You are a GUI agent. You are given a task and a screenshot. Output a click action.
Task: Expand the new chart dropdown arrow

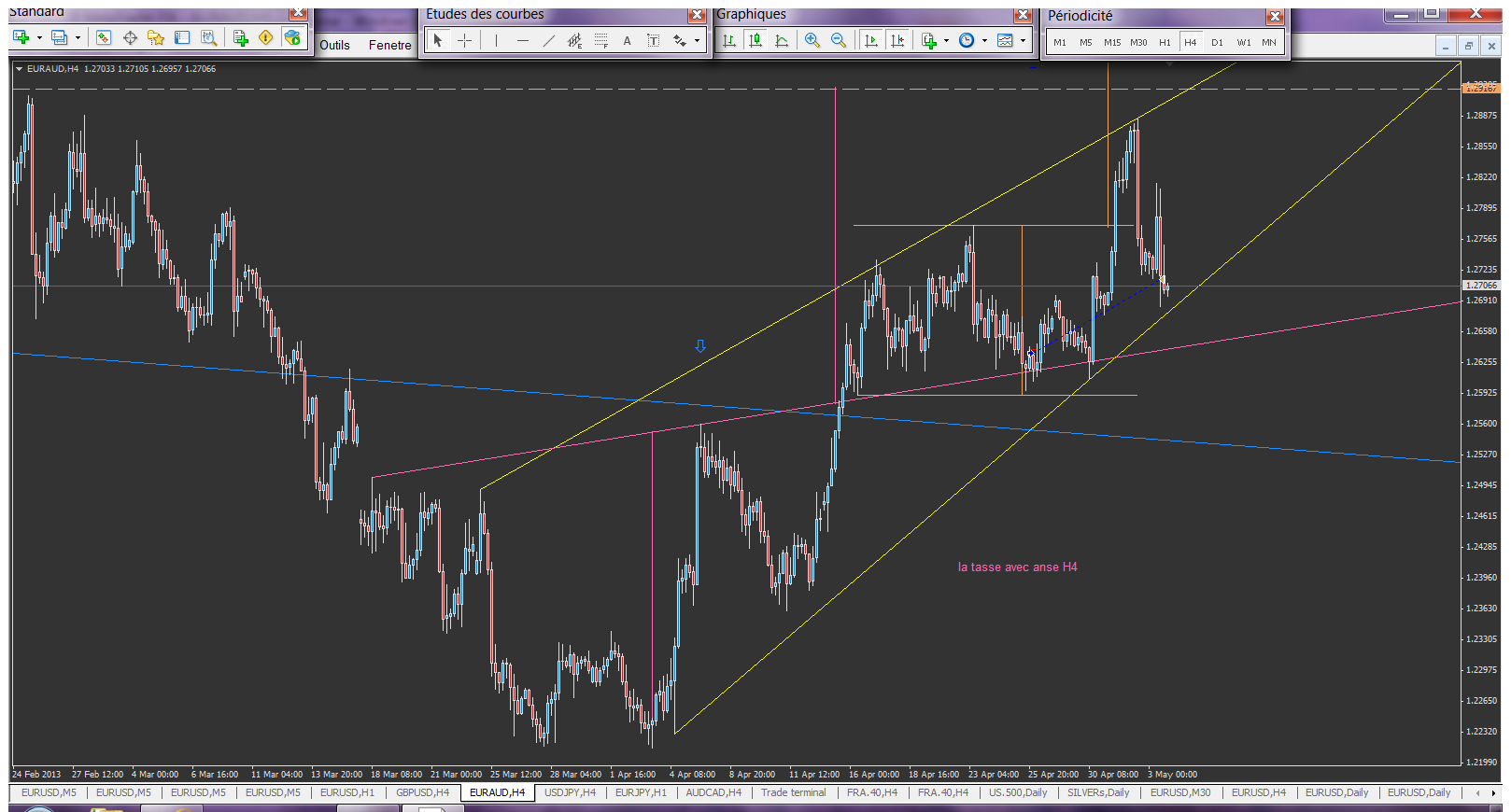[39, 37]
